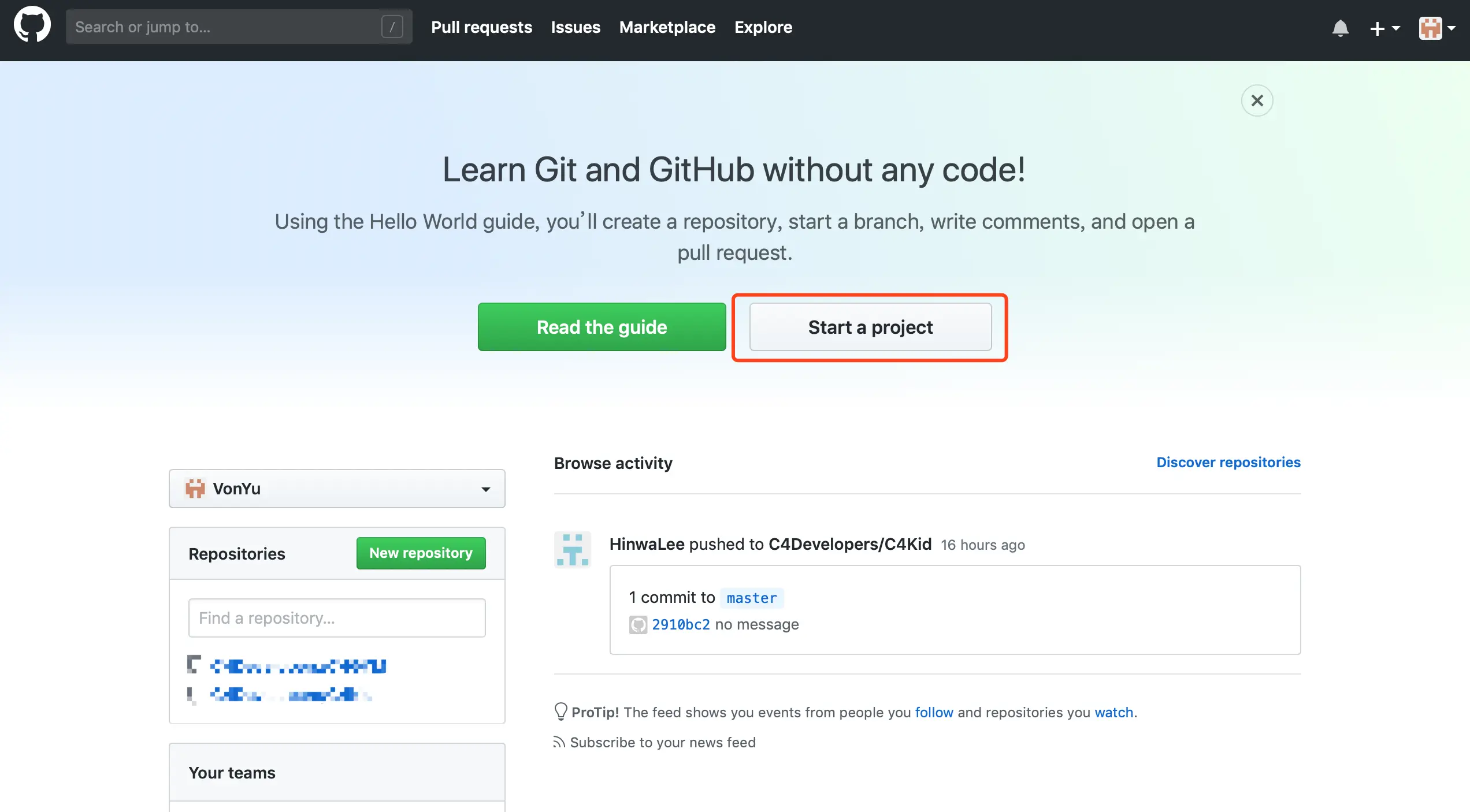Click the Start a project button
1470x812 pixels.
[870, 327]
